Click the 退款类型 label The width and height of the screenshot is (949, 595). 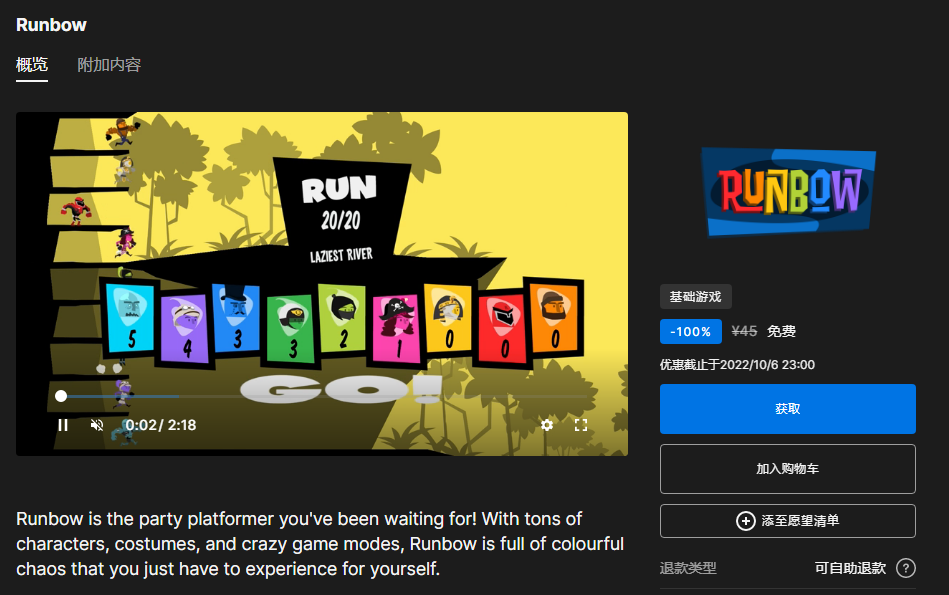tap(688, 568)
